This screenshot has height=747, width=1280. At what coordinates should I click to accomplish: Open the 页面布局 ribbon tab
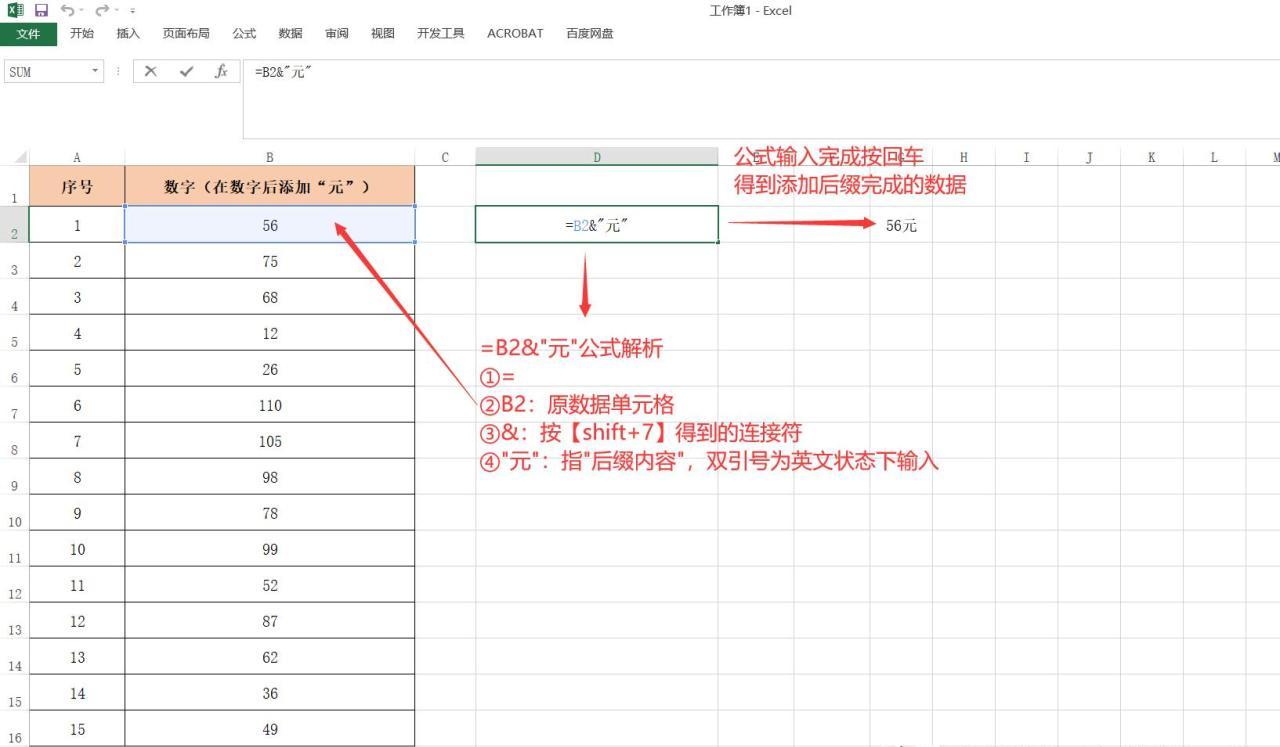coord(186,33)
